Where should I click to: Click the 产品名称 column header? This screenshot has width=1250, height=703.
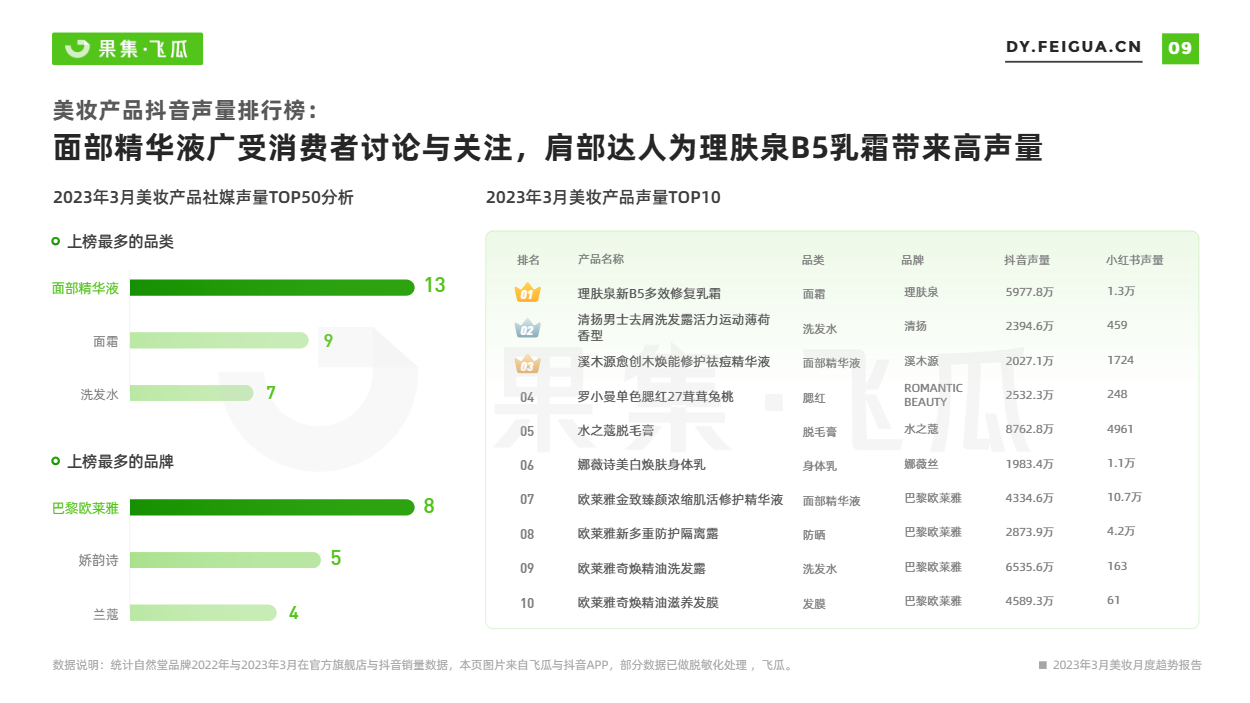601,259
